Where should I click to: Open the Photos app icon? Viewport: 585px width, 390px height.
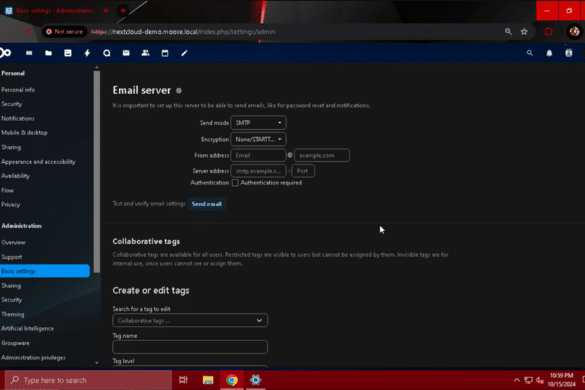pyautogui.click(x=68, y=53)
